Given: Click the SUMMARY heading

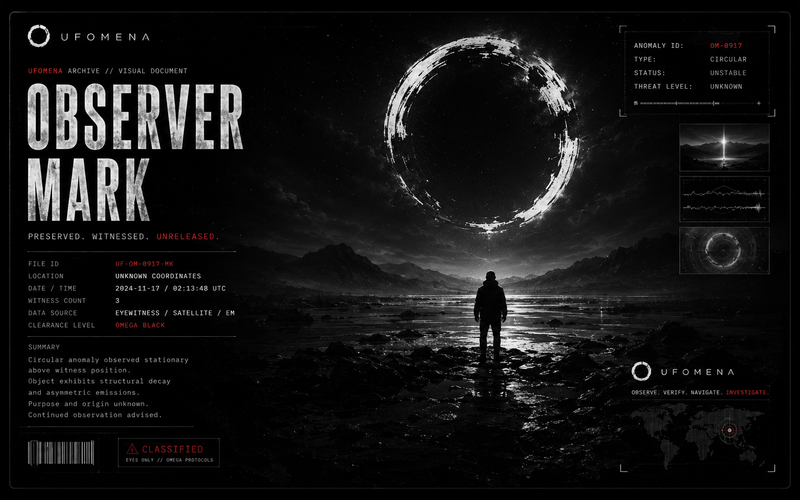Looking at the screenshot, I should click(x=44, y=347).
